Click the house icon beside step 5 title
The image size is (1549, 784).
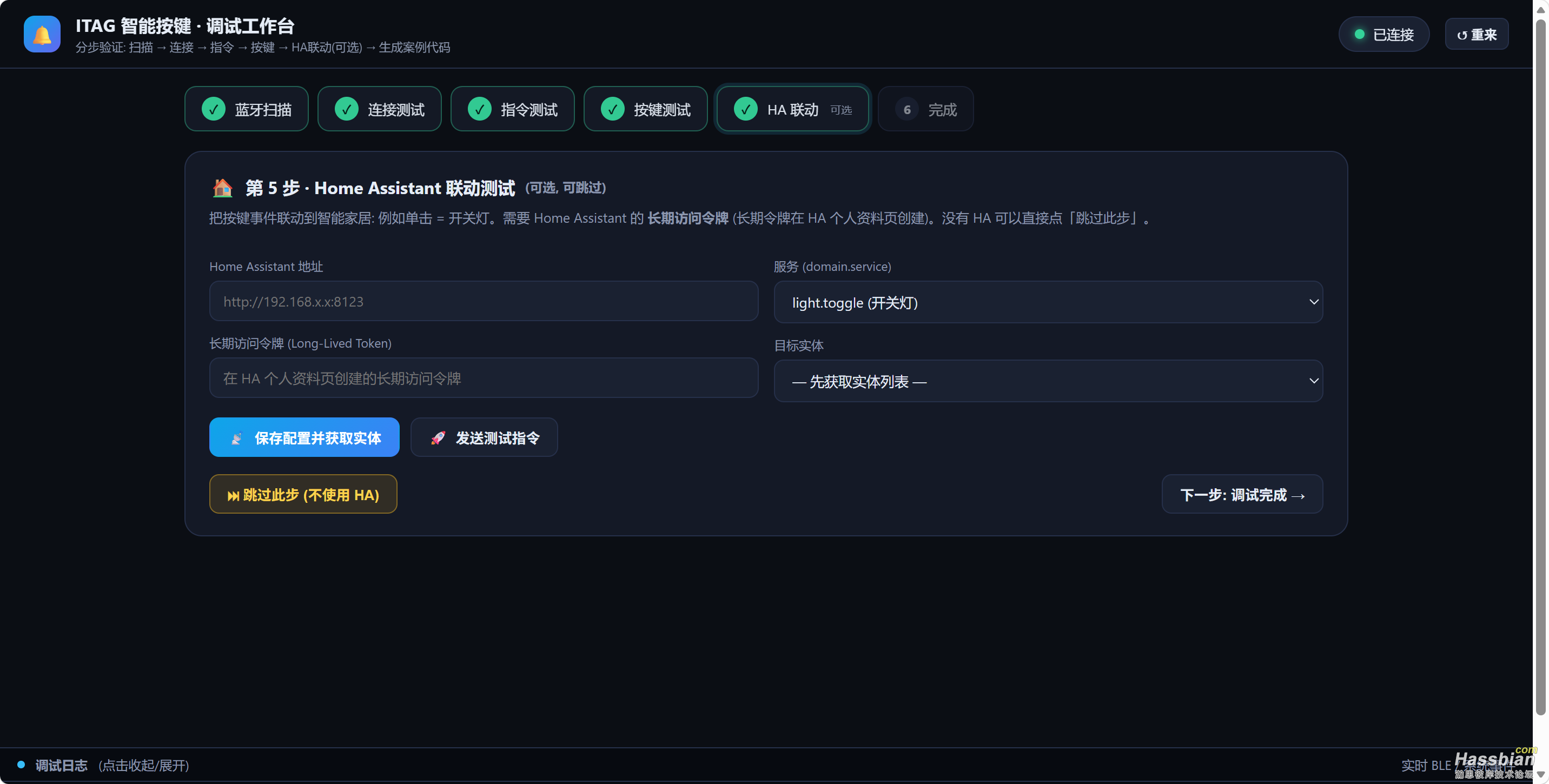point(222,188)
